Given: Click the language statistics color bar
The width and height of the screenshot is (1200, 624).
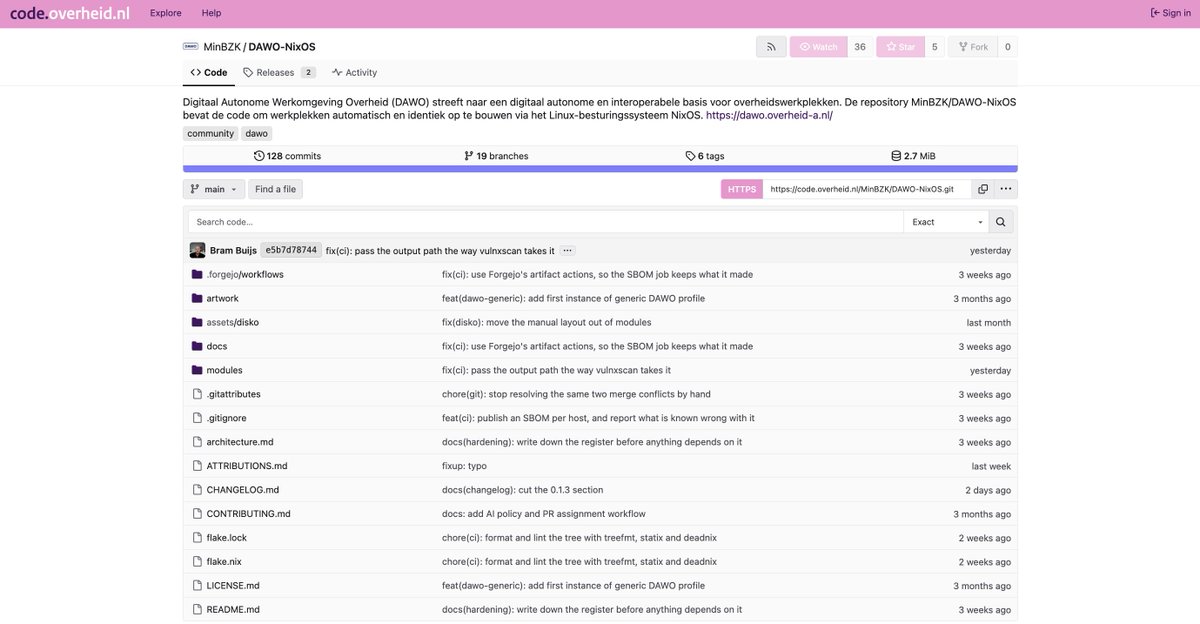Looking at the screenshot, I should click(x=600, y=169).
